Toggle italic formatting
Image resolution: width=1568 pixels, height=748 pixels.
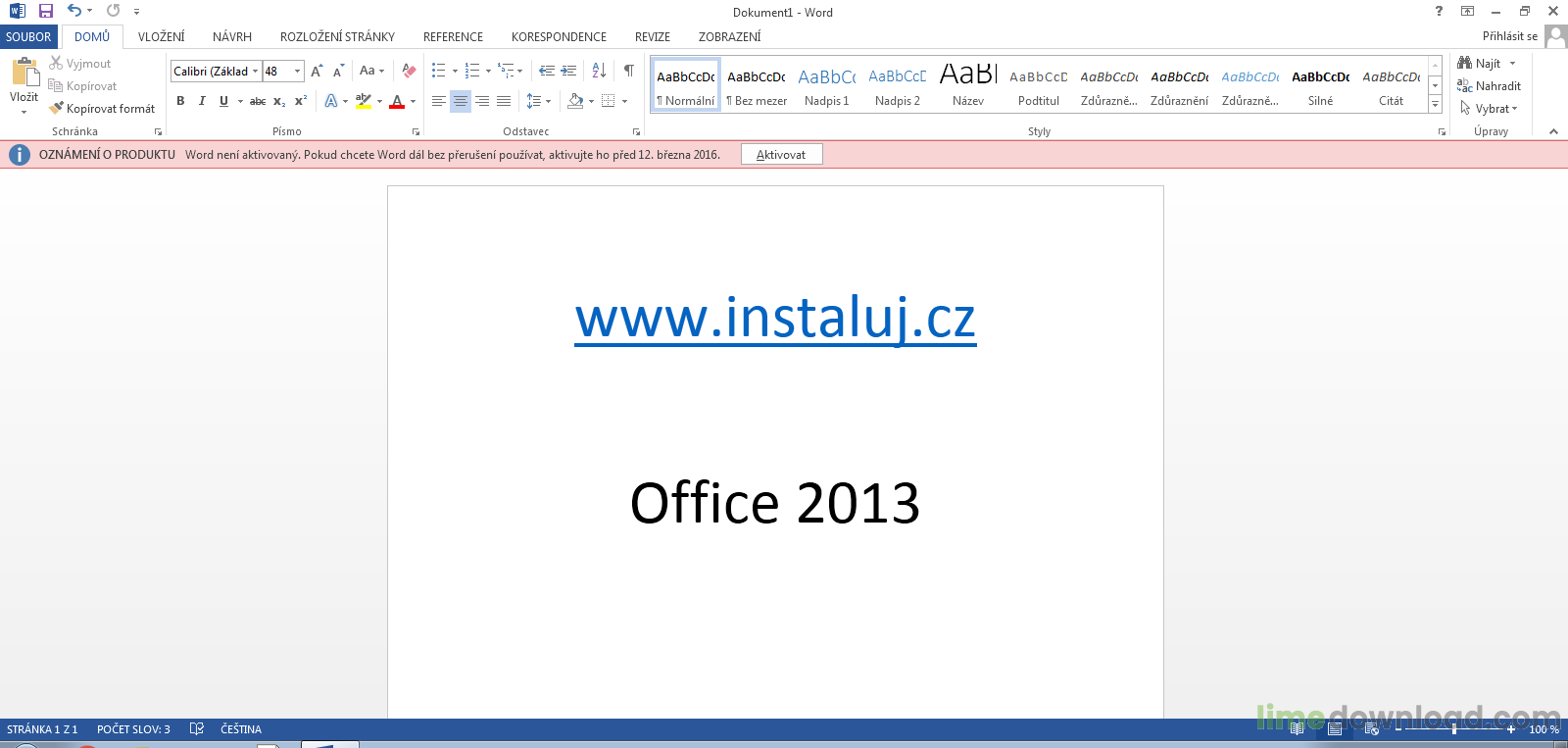click(x=202, y=101)
